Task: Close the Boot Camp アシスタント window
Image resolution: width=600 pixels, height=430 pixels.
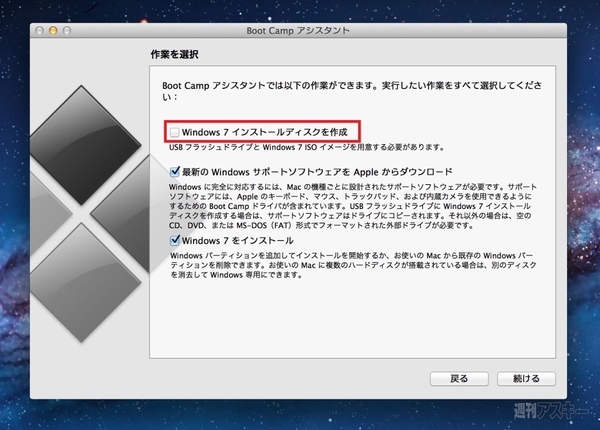Action: coord(39,31)
